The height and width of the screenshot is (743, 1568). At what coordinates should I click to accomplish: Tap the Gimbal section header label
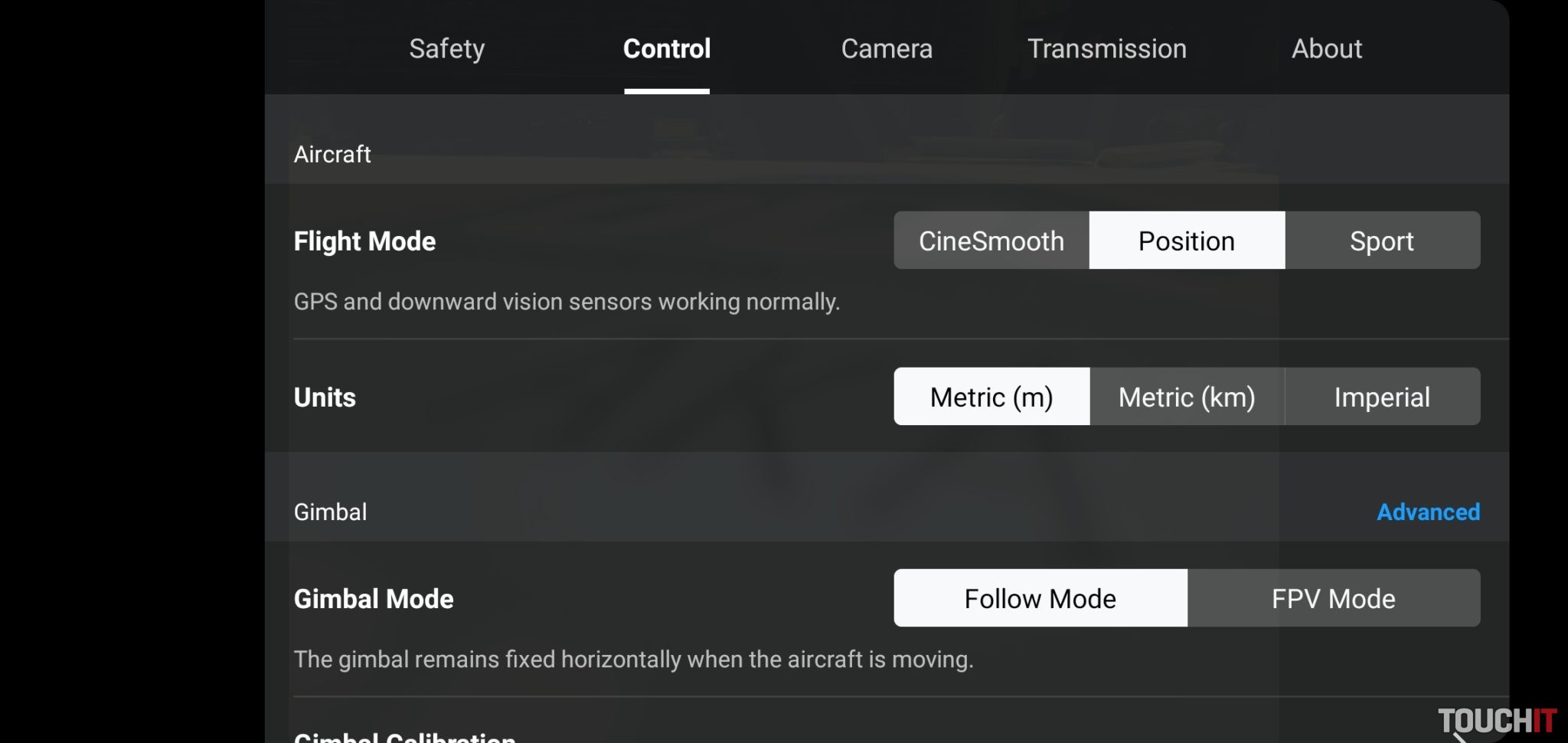pyautogui.click(x=331, y=512)
